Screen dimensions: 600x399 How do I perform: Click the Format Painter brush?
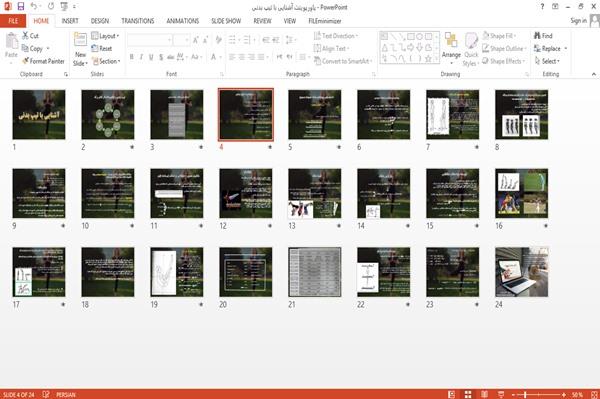[x=43, y=61]
